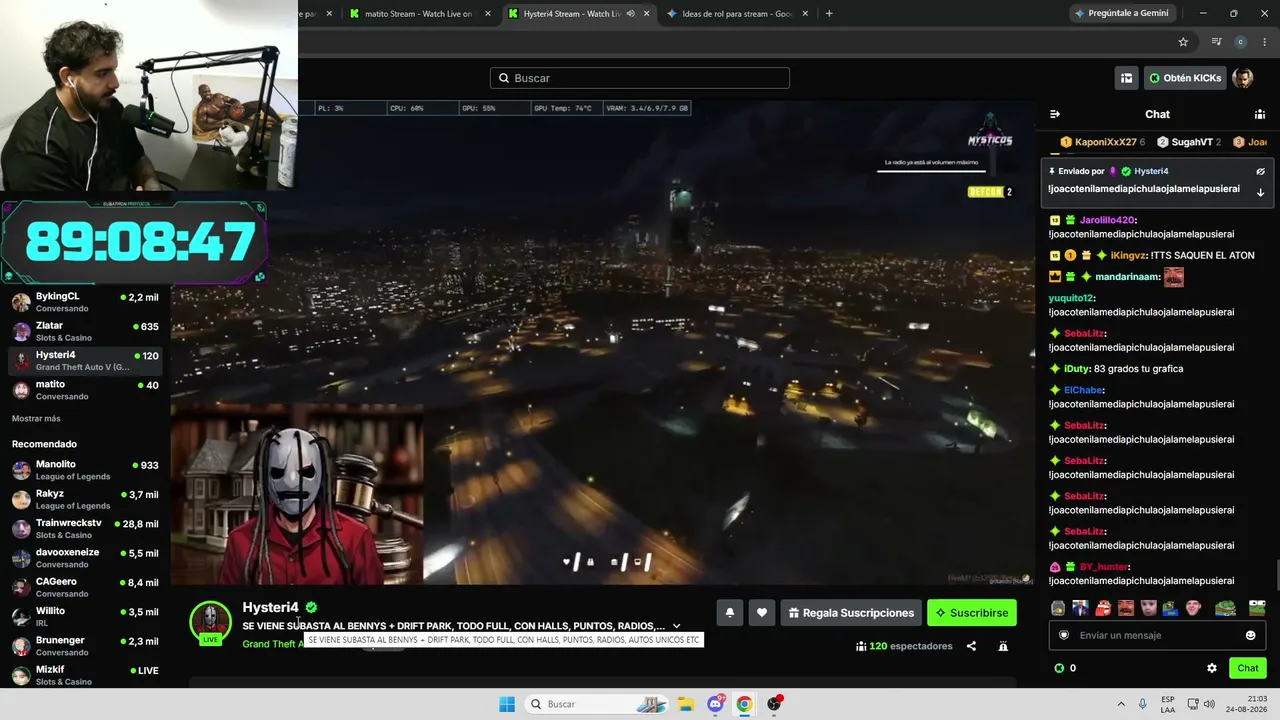Click the iDuty username in chat
1280x720 pixels.
click(1075, 369)
